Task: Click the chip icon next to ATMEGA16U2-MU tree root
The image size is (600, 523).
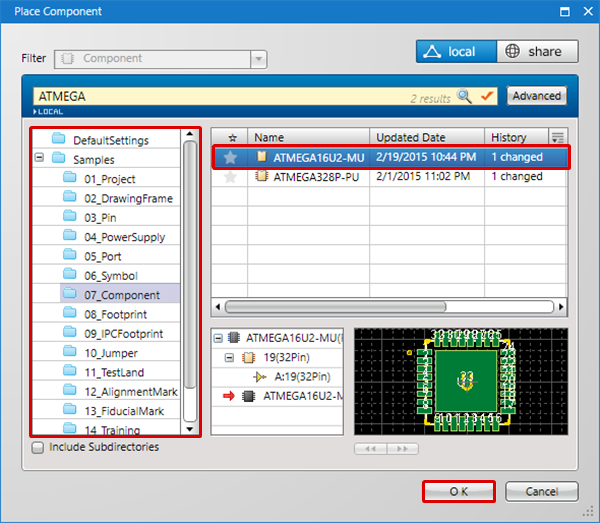Action: (234, 338)
